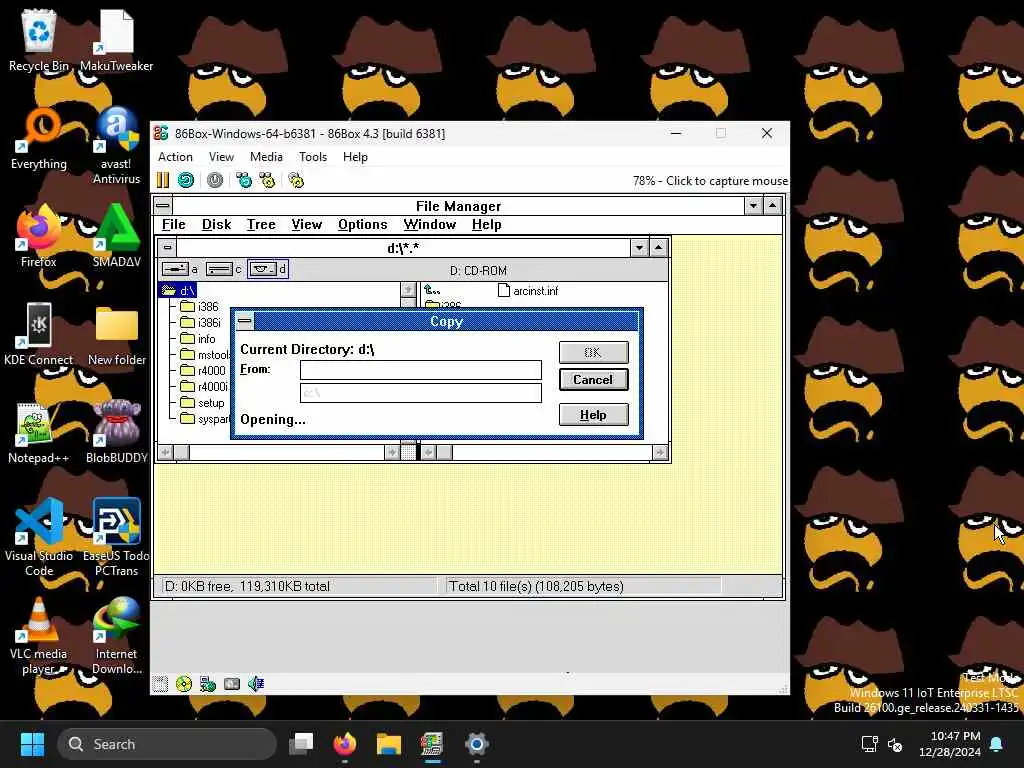The height and width of the screenshot is (768, 1024).
Task: Select the d:\ root folder in tree
Action: (178, 290)
